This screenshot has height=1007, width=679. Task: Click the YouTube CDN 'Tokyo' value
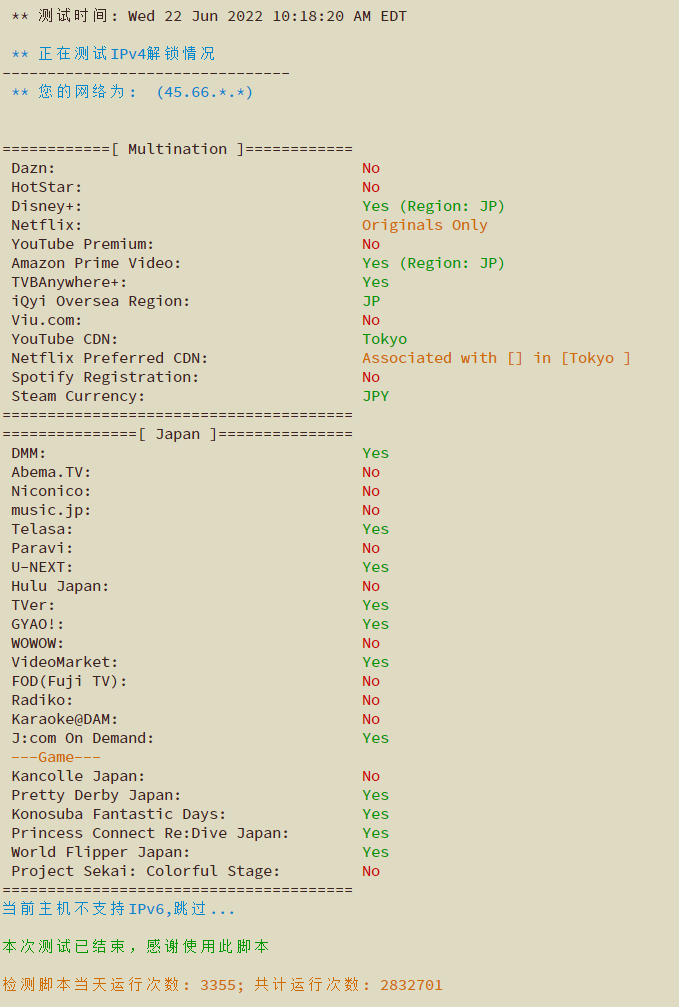coord(385,339)
